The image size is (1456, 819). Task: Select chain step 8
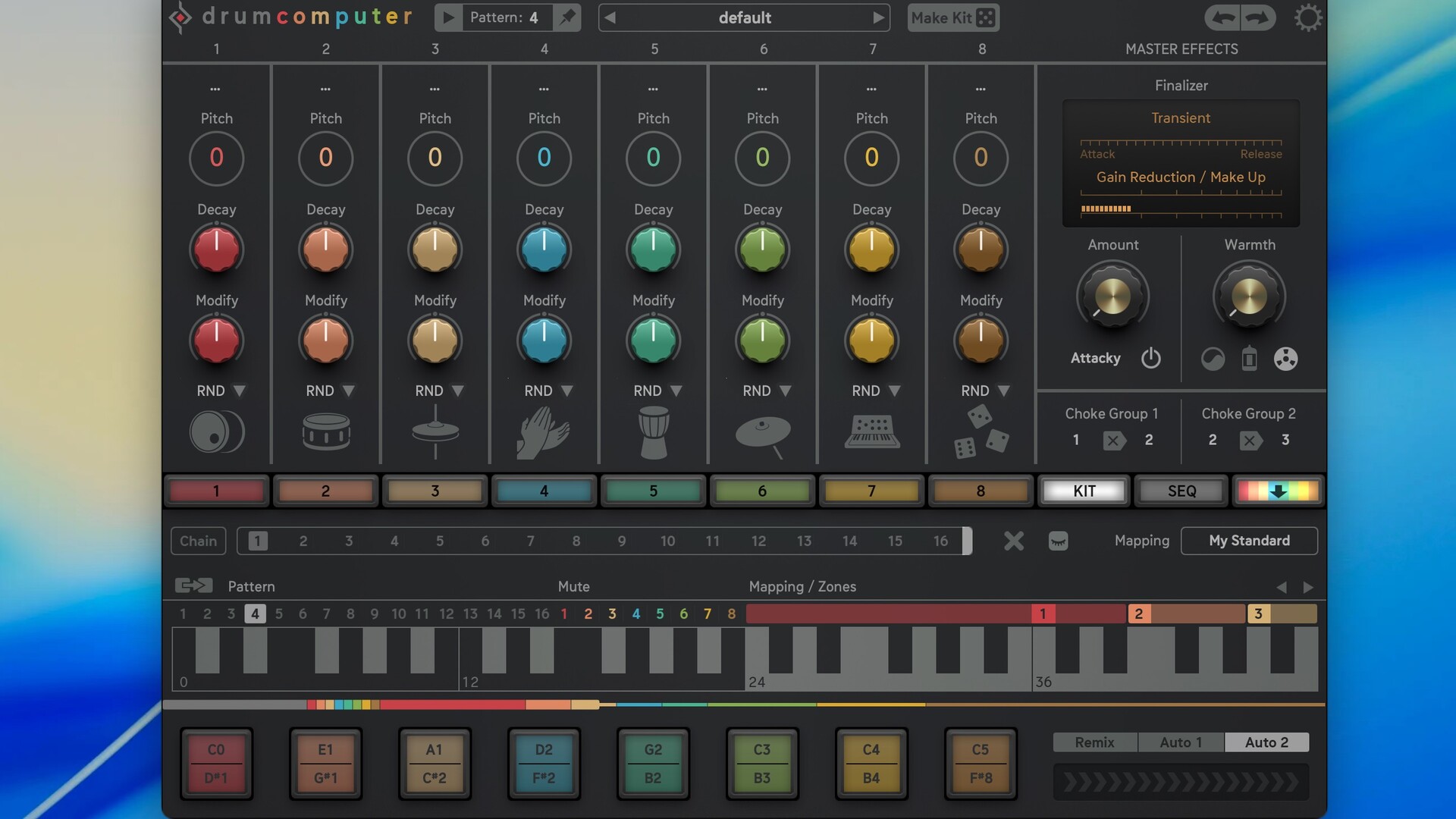click(x=576, y=541)
